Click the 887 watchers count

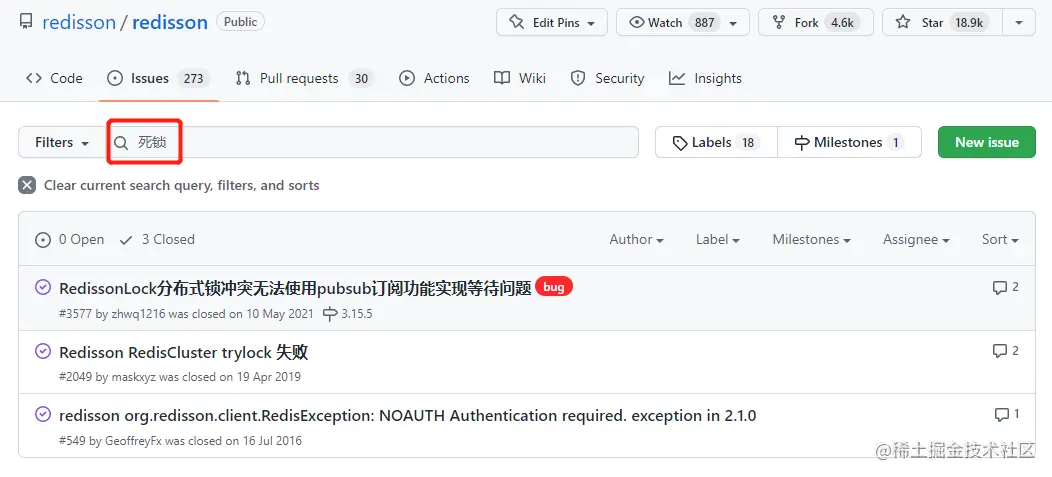[704, 22]
